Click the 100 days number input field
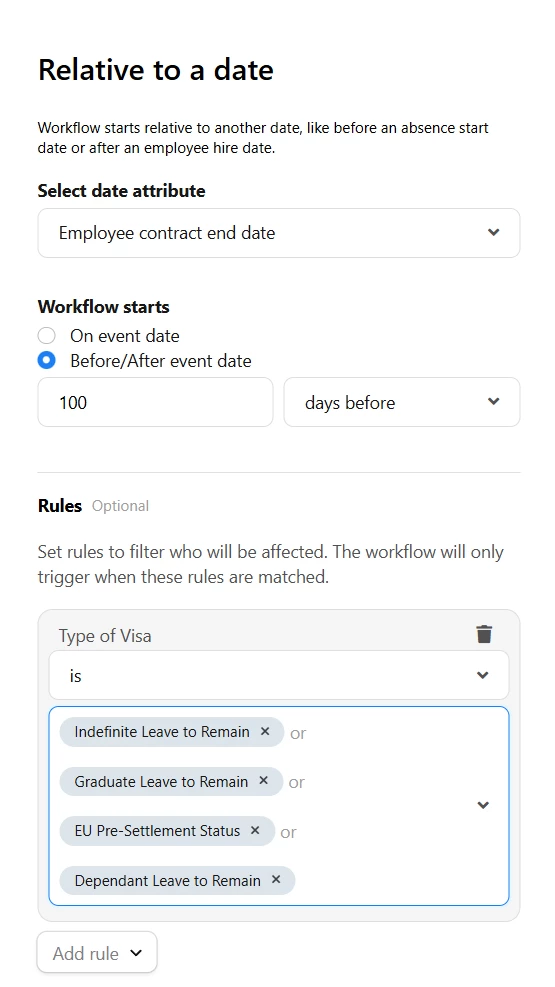The image size is (555, 987). pyautogui.click(x=155, y=402)
